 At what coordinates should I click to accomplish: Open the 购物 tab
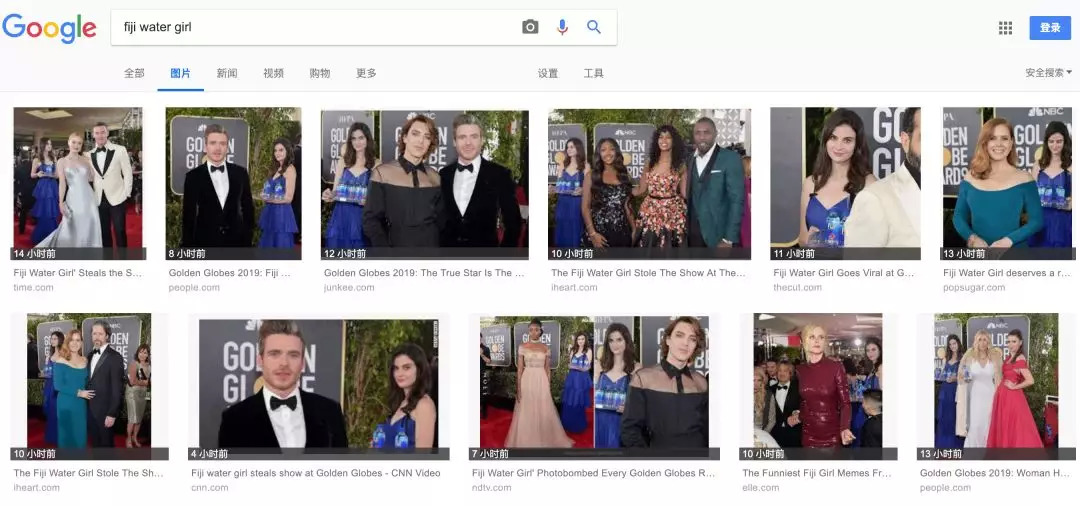pos(320,73)
